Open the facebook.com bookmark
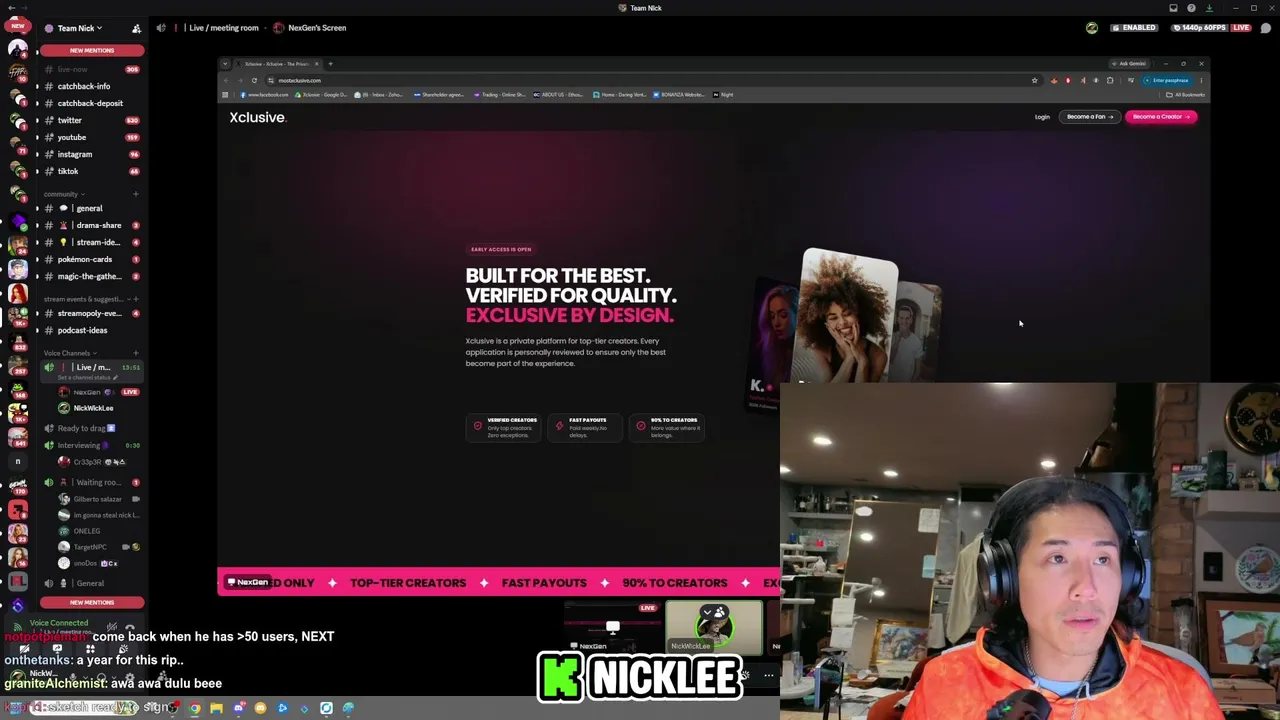The height and width of the screenshot is (720, 1280). (x=264, y=95)
